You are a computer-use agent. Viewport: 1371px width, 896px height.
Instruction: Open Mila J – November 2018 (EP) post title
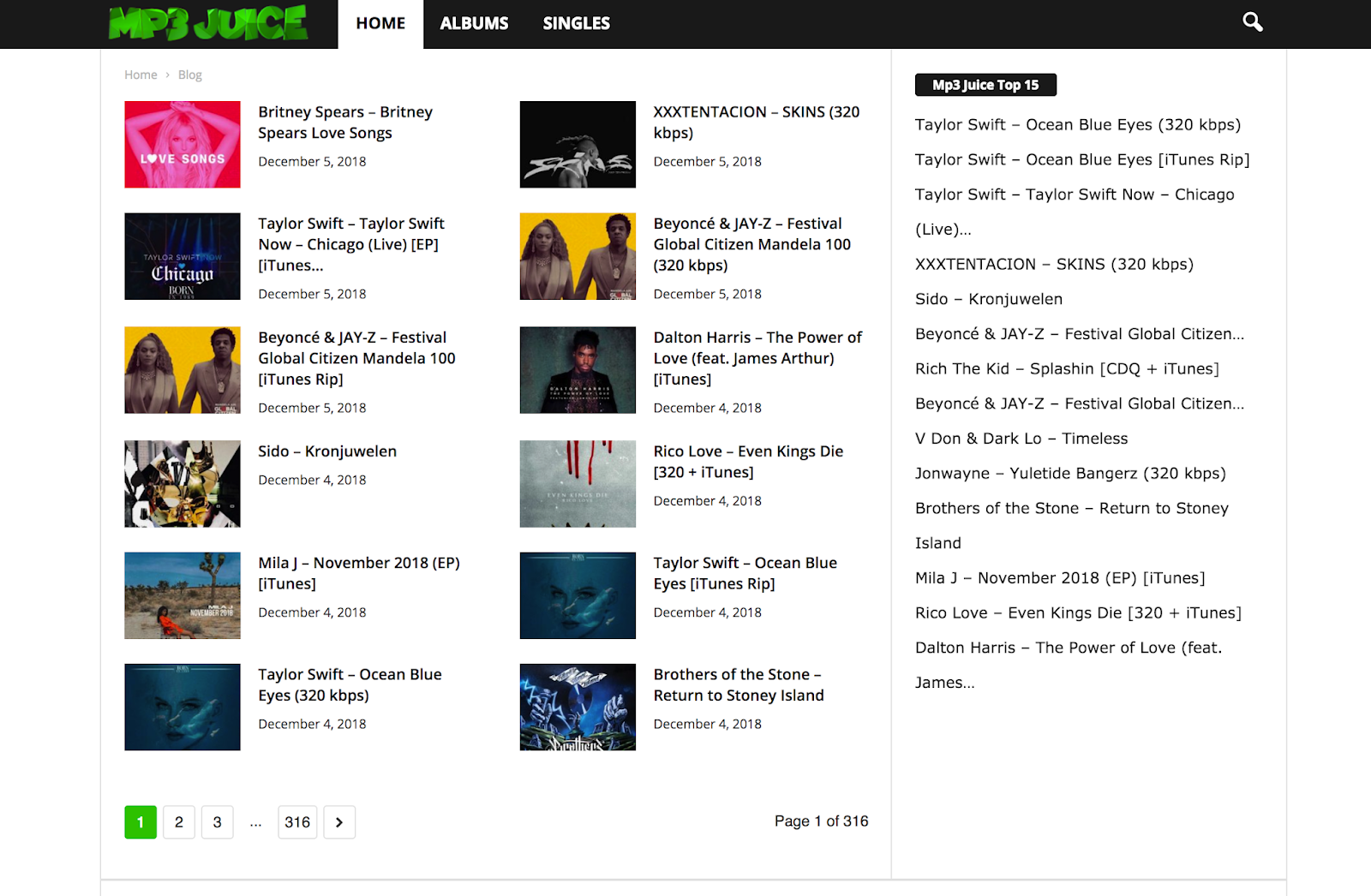point(359,573)
